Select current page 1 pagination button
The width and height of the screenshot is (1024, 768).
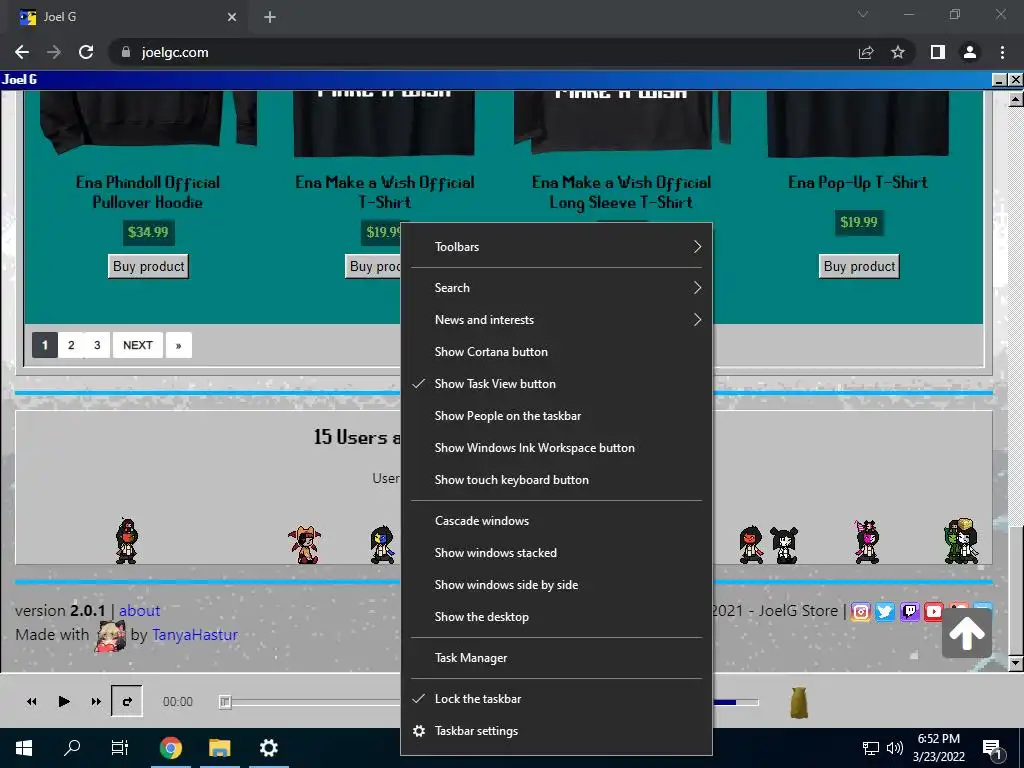(x=44, y=345)
